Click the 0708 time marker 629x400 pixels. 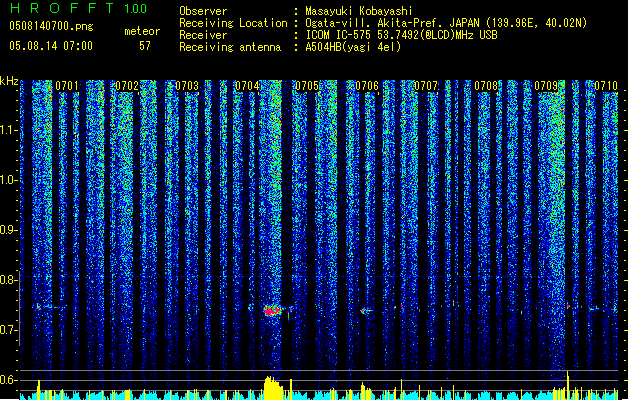point(486,86)
